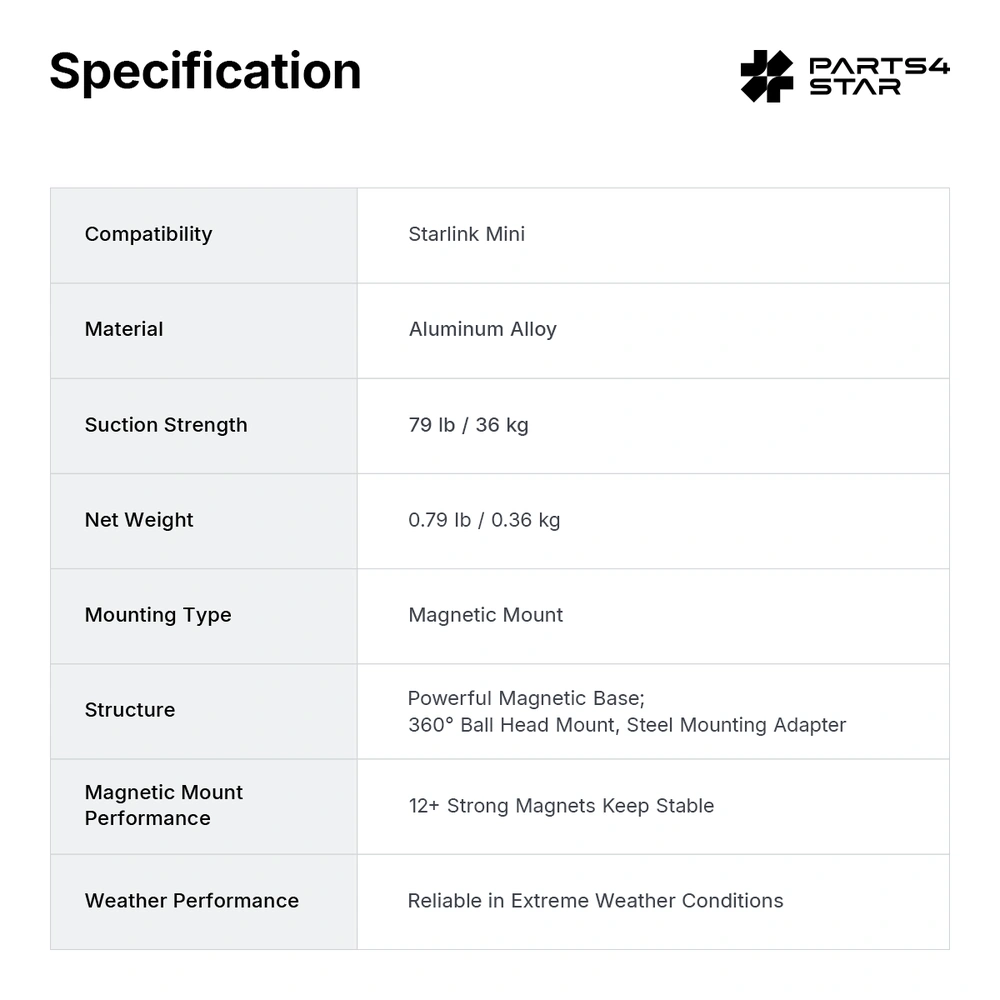Viewport: 1000px width, 1000px height.
Task: Click the 79 lb / 36 kg value
Action: click(x=468, y=425)
